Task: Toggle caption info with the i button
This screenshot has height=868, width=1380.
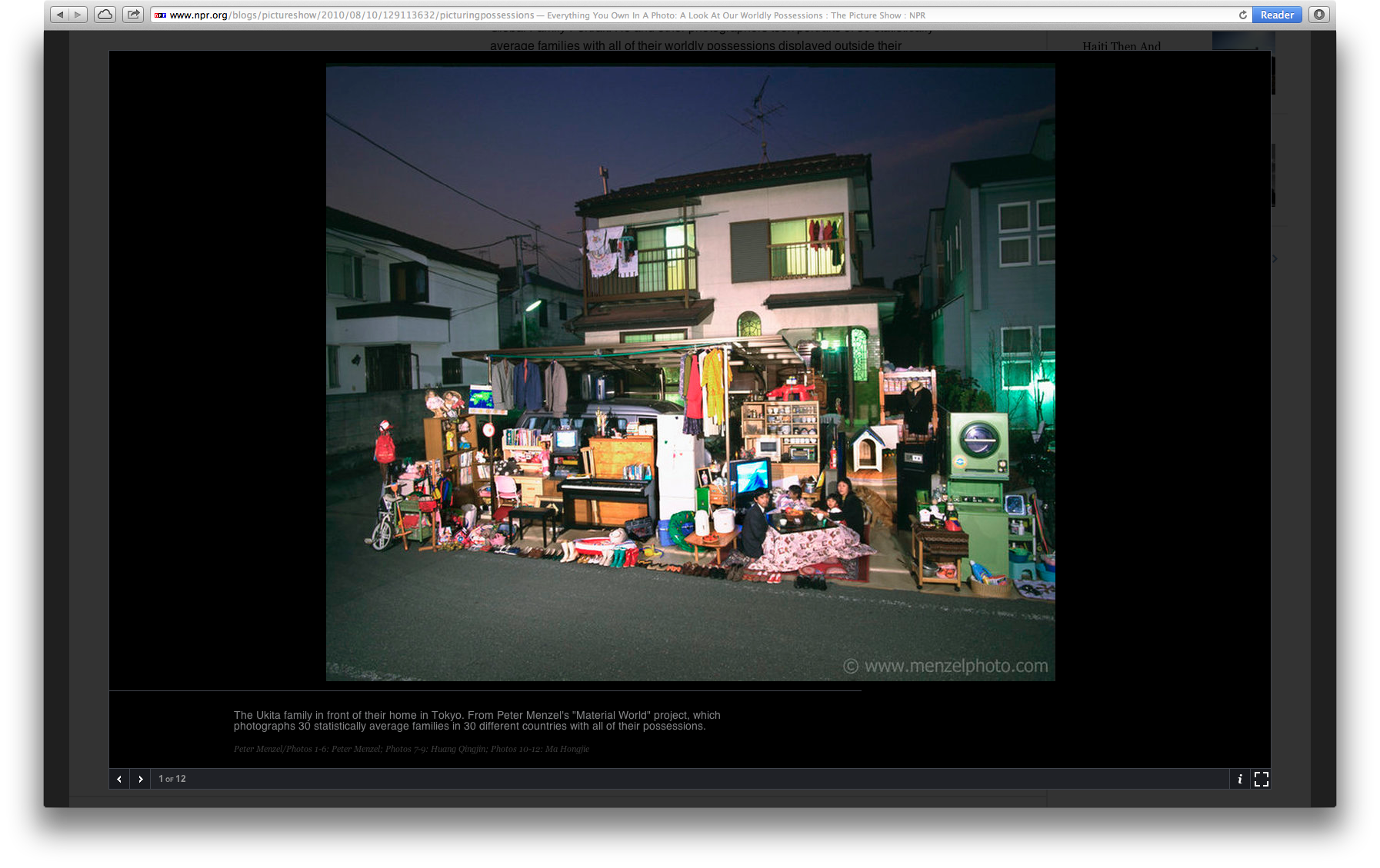Action: pyautogui.click(x=1239, y=779)
